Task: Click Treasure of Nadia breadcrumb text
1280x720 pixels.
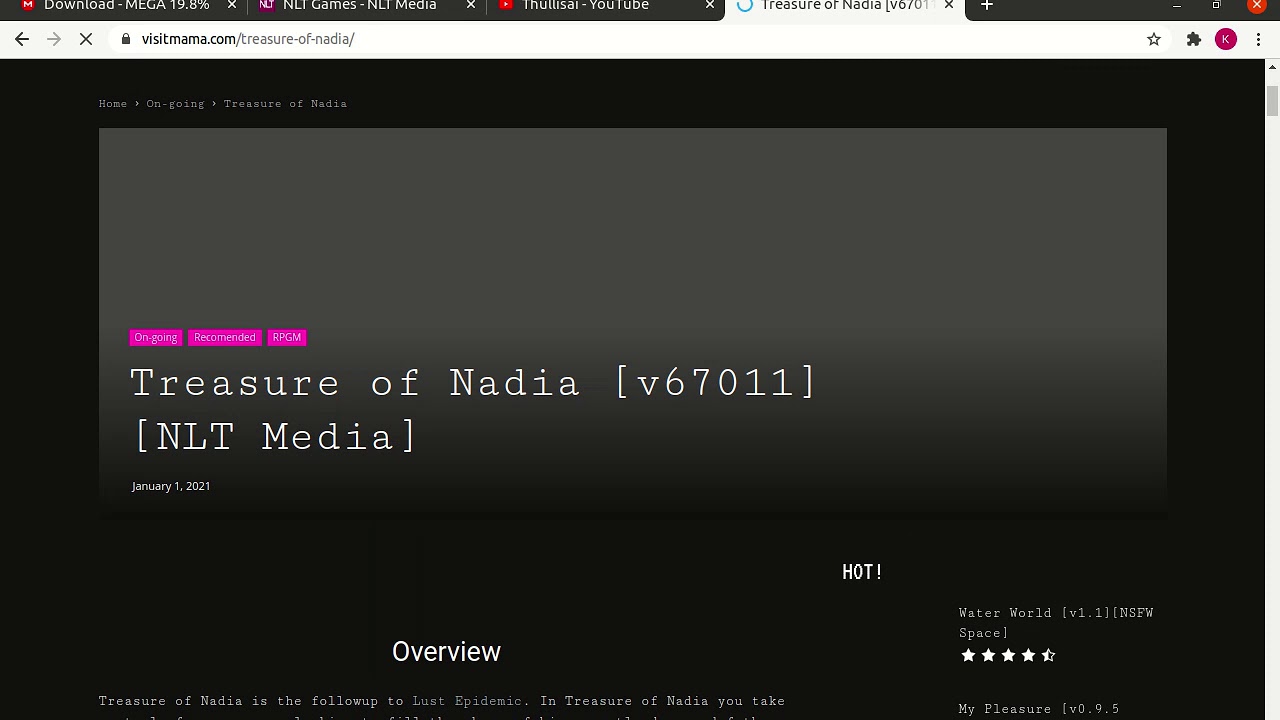Action: [285, 104]
